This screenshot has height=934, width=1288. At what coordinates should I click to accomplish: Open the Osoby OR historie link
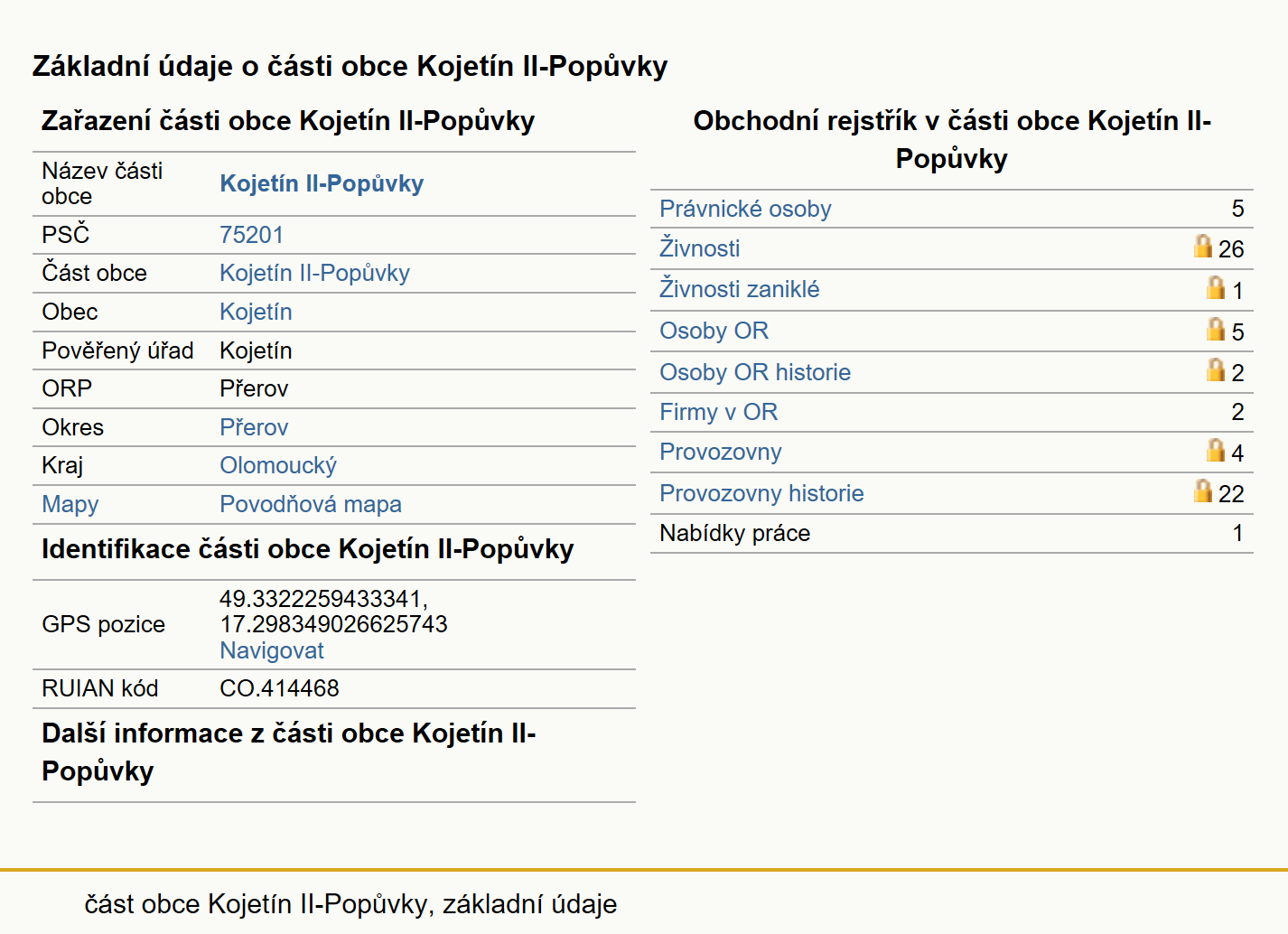click(755, 372)
